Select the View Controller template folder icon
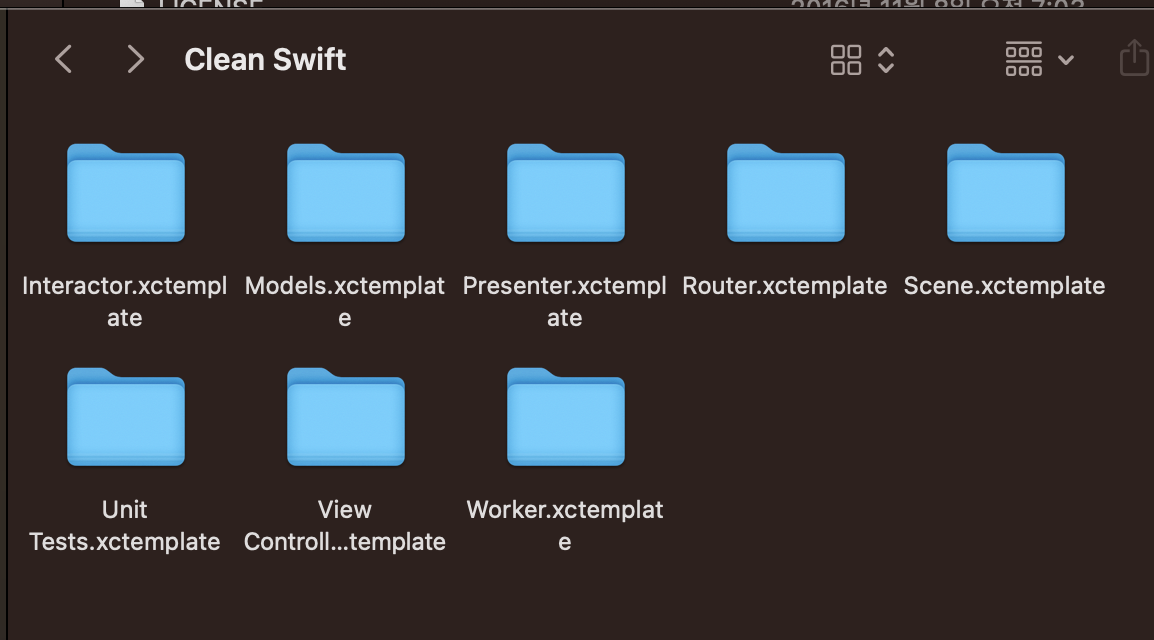 click(x=346, y=417)
